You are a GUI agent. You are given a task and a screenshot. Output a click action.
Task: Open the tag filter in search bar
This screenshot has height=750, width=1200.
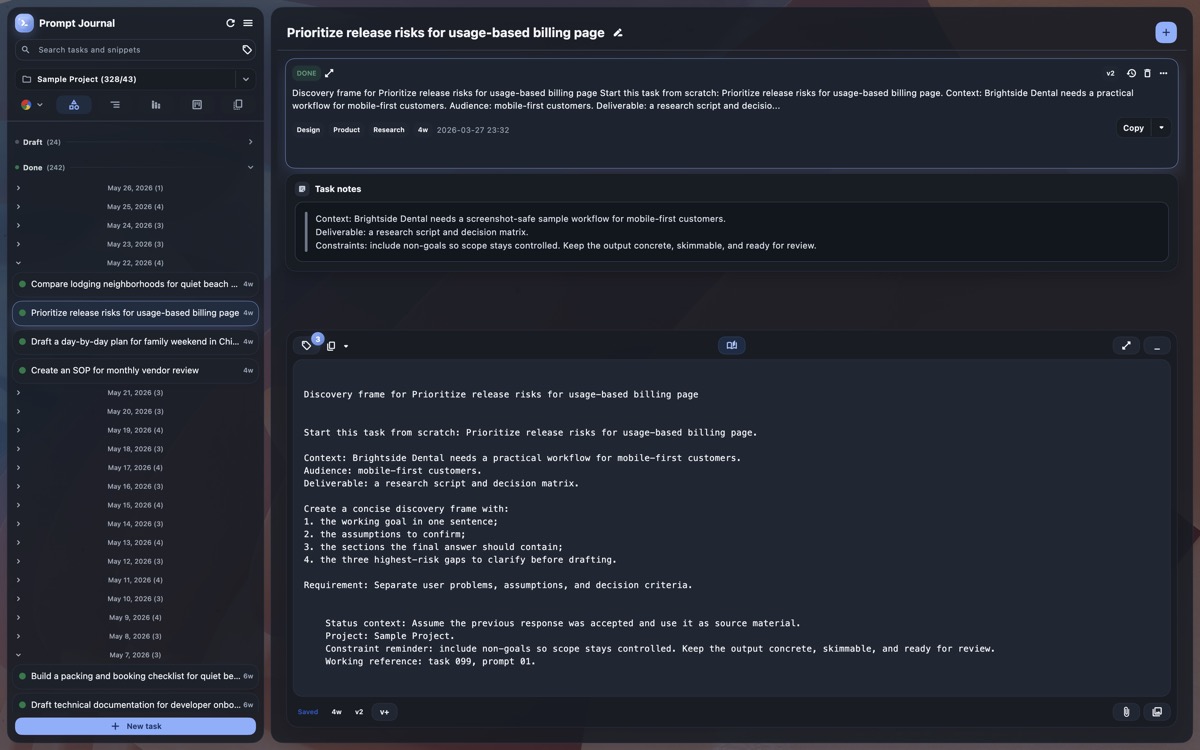tap(247, 49)
